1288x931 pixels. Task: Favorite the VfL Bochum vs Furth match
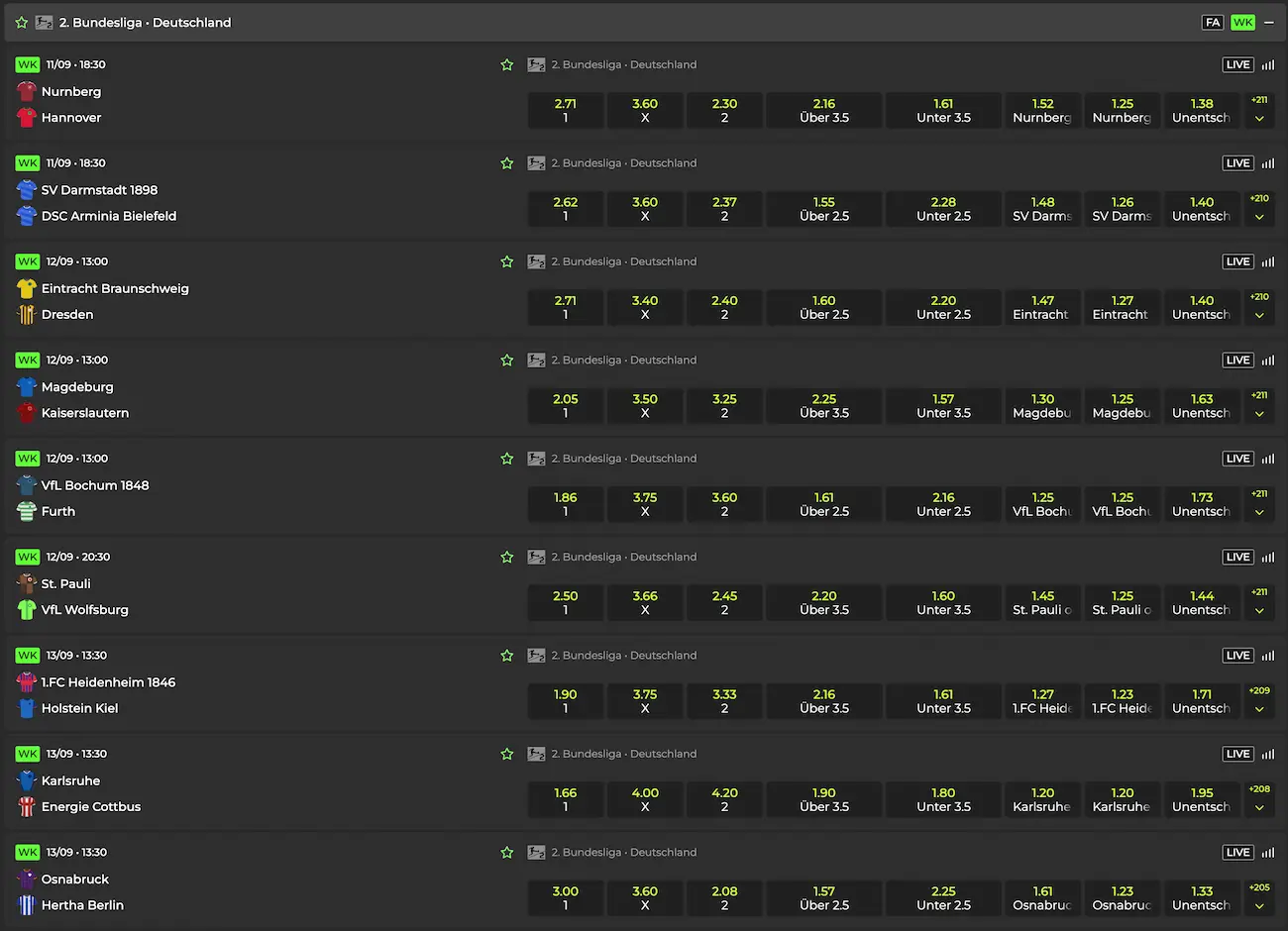coord(507,459)
